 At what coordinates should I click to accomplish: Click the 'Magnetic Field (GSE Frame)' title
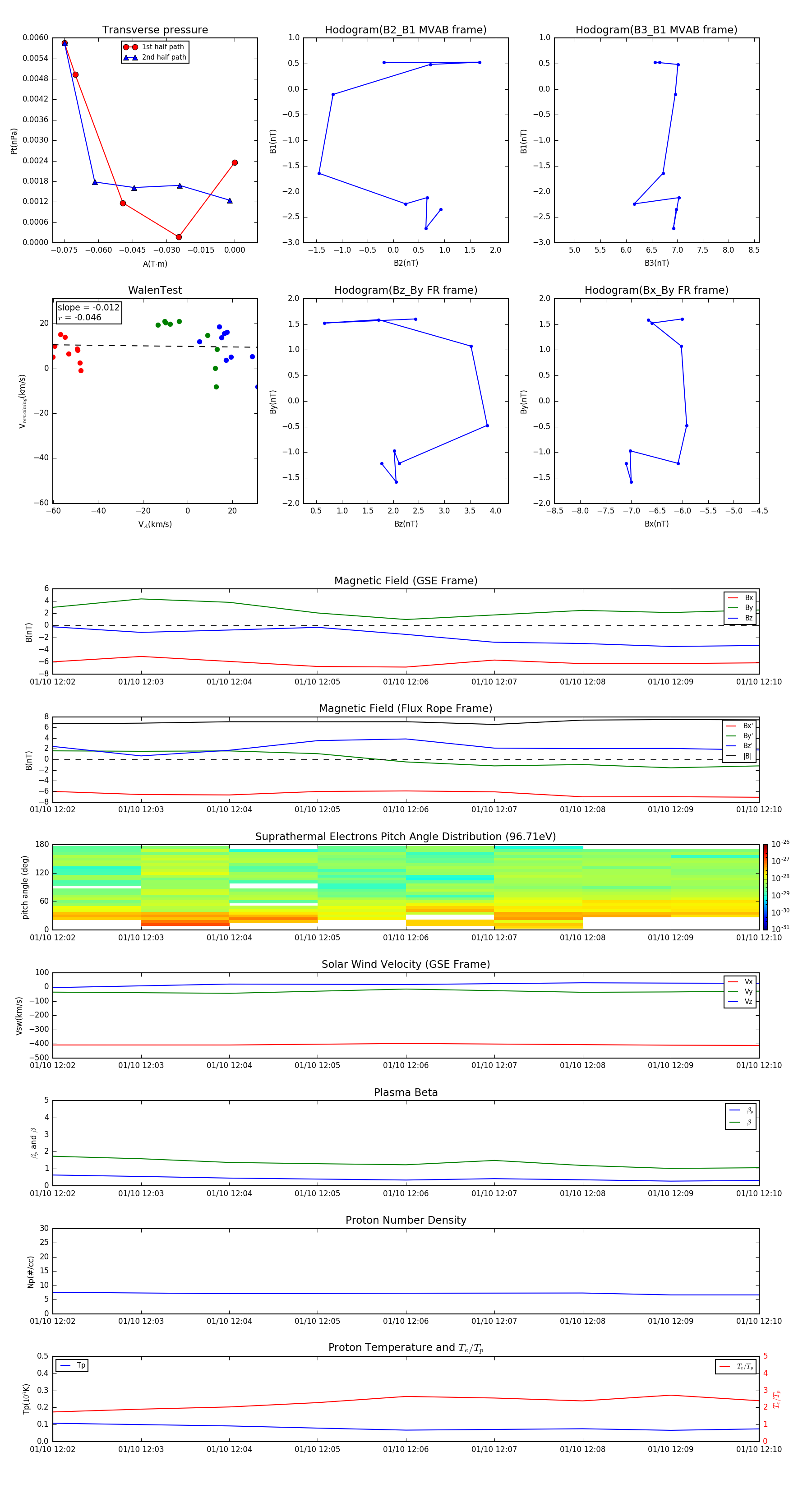click(x=406, y=581)
